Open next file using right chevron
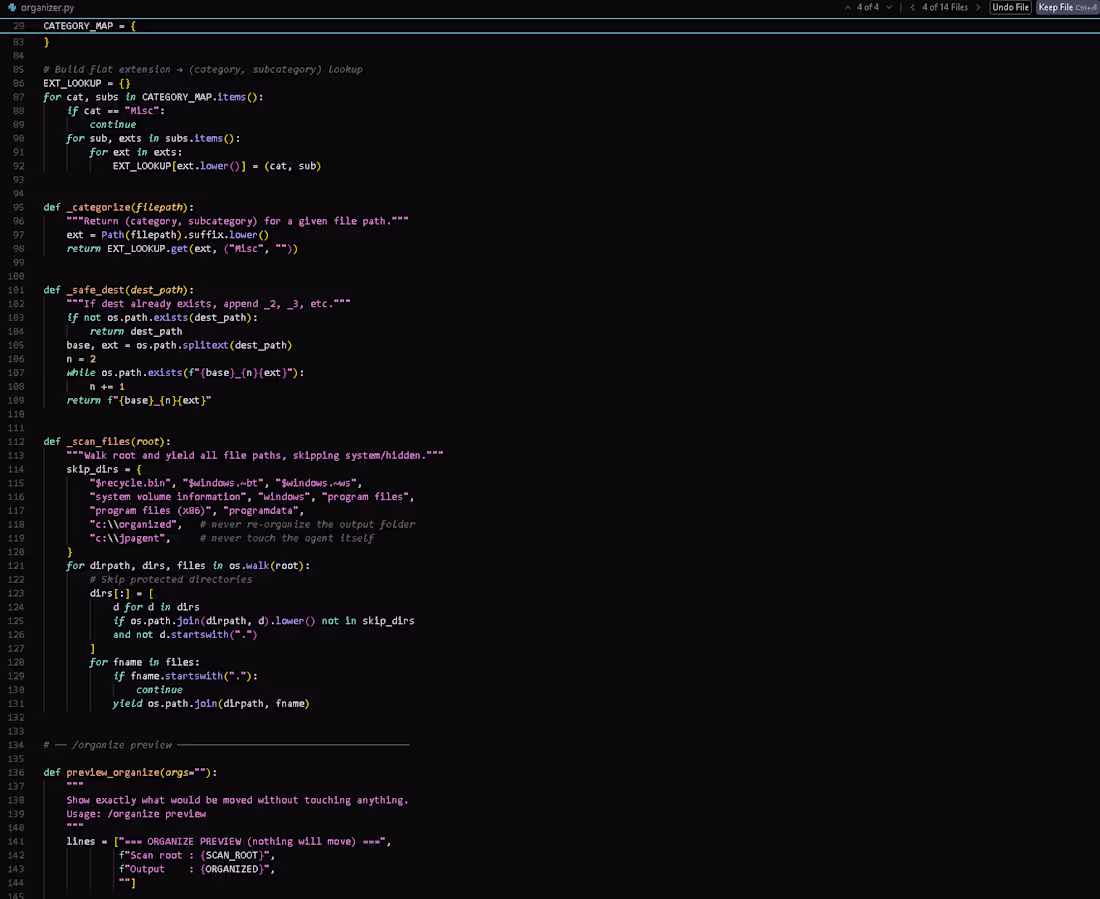The image size is (1100, 899). pos(978,7)
